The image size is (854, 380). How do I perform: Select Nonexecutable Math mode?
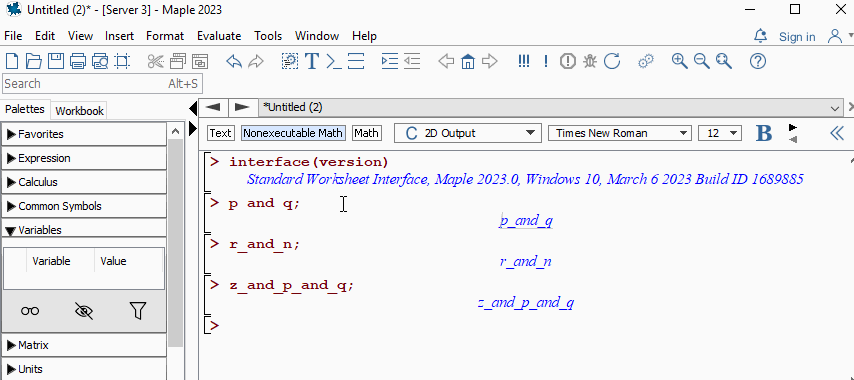click(x=293, y=133)
